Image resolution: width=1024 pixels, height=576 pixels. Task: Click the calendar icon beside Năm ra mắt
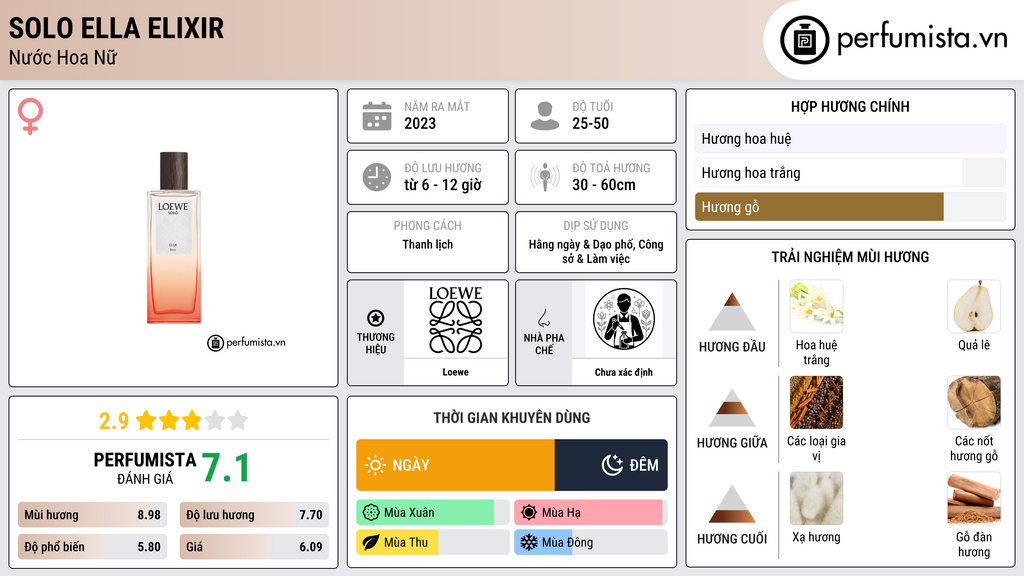(x=377, y=116)
